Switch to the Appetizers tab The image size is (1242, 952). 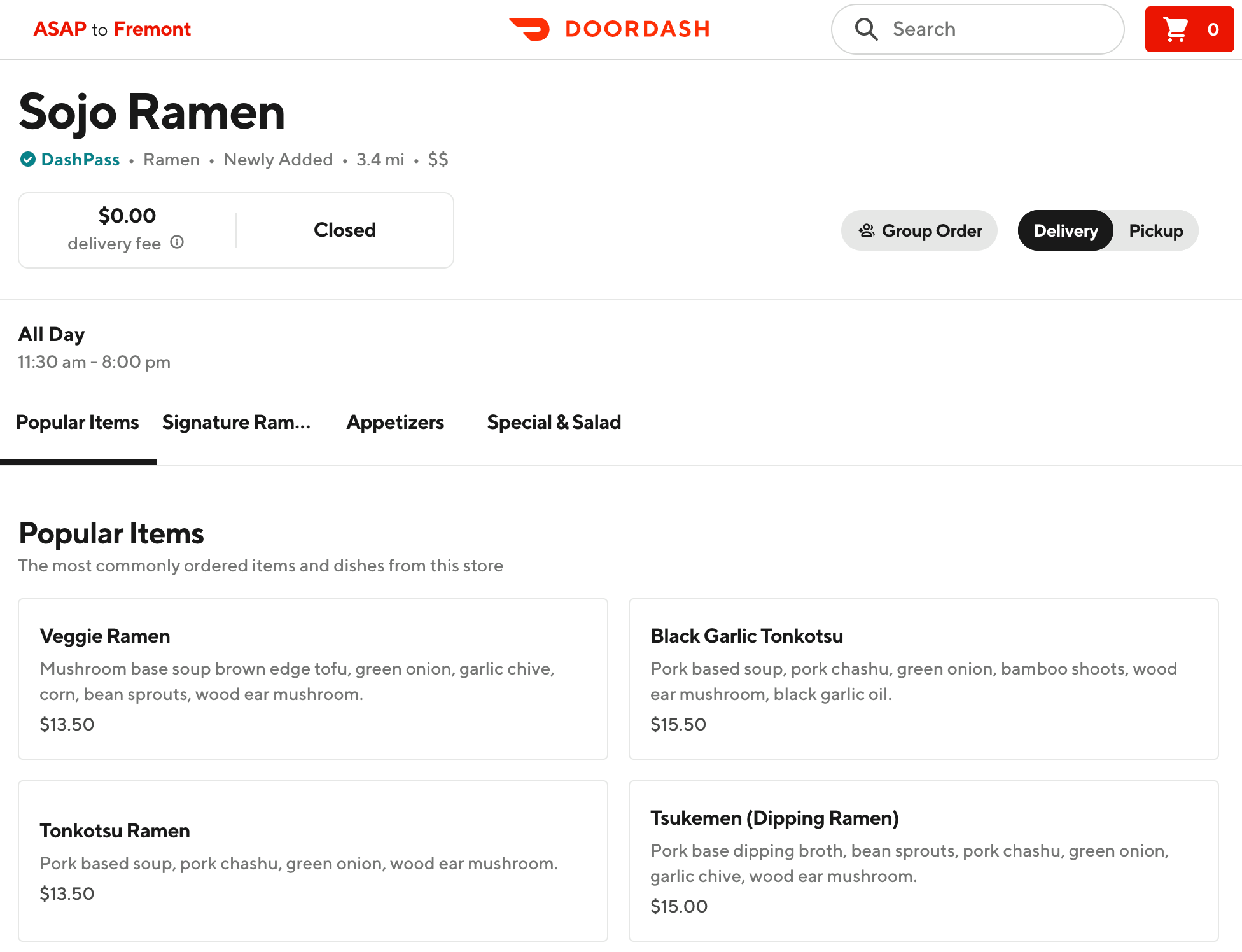click(x=395, y=423)
